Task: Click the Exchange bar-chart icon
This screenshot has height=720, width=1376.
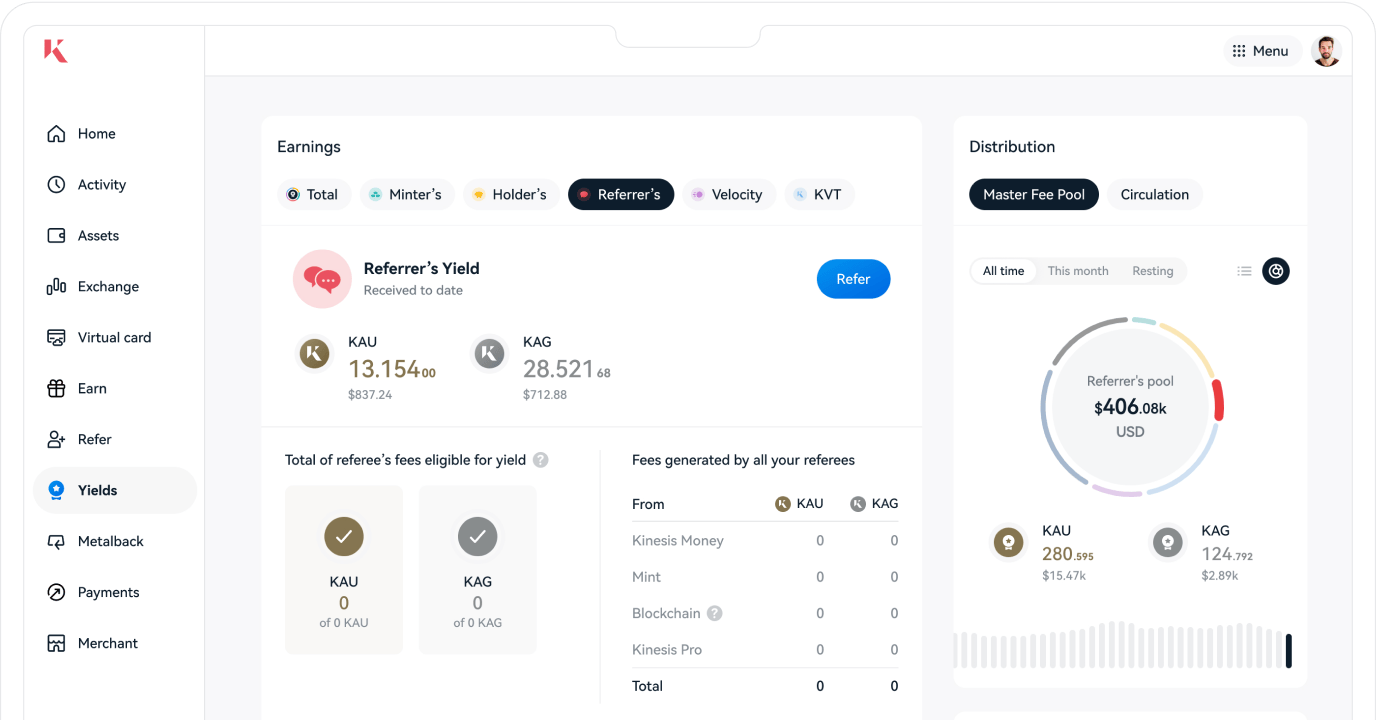Action: (56, 287)
